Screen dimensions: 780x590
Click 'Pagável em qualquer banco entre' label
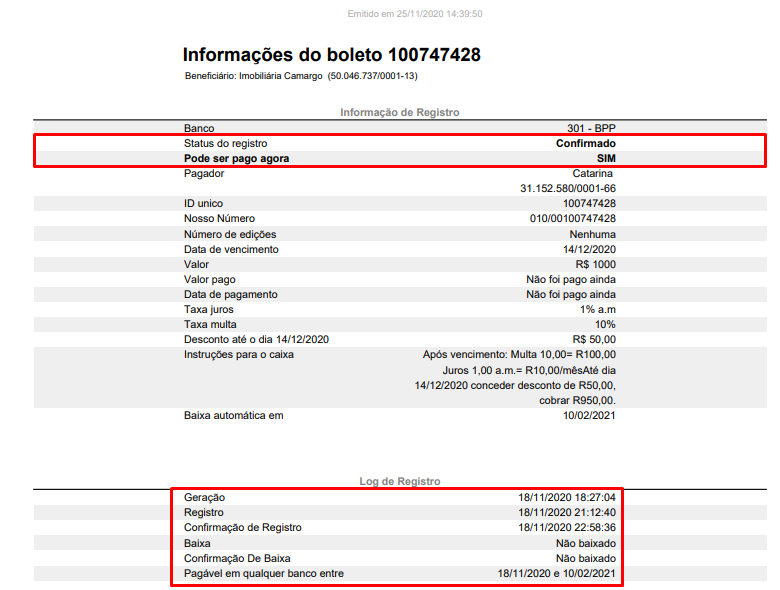tap(264, 573)
